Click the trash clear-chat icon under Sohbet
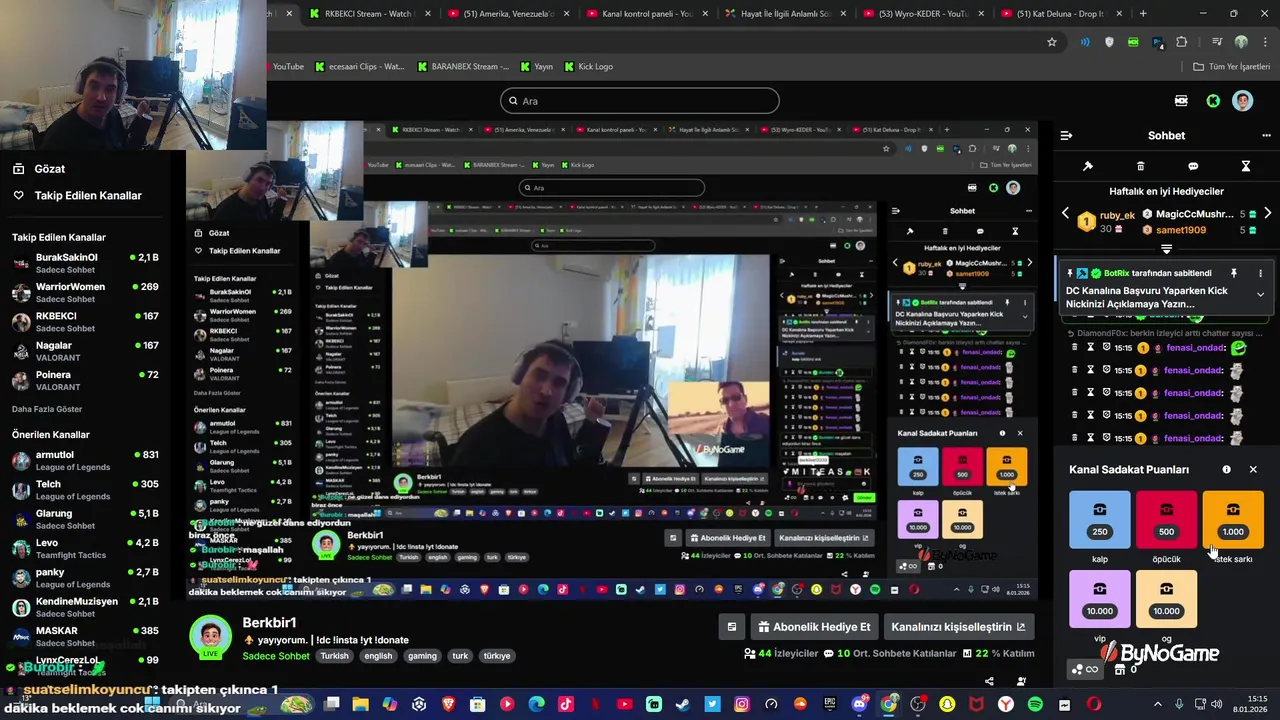Viewport: 1280px width, 720px height. [x=1141, y=166]
